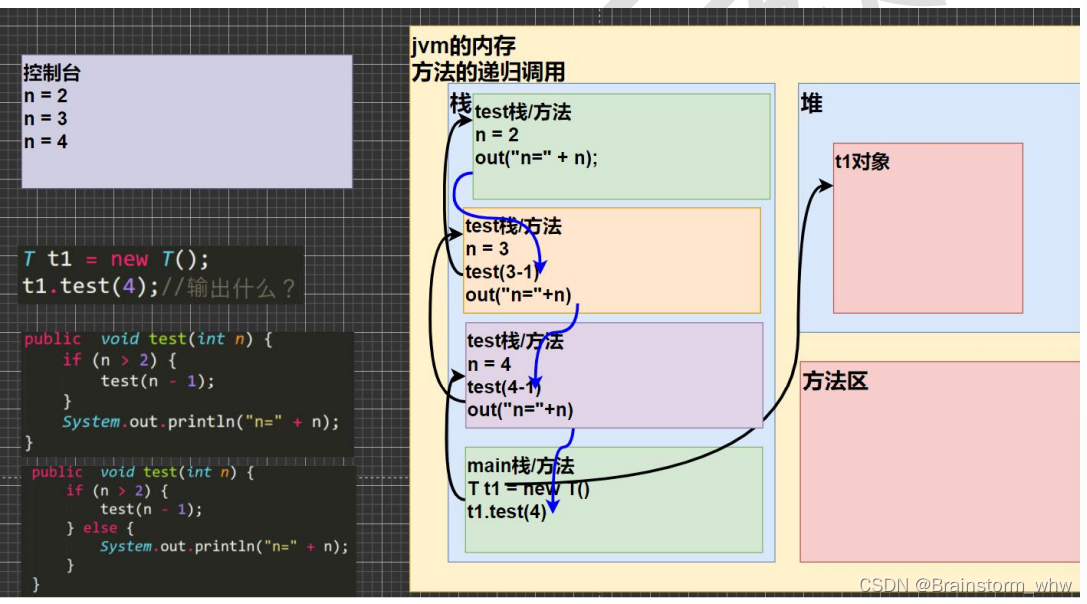Click the System.out.println("n=" + n) statement
The image size is (1087, 604).
[200, 421]
